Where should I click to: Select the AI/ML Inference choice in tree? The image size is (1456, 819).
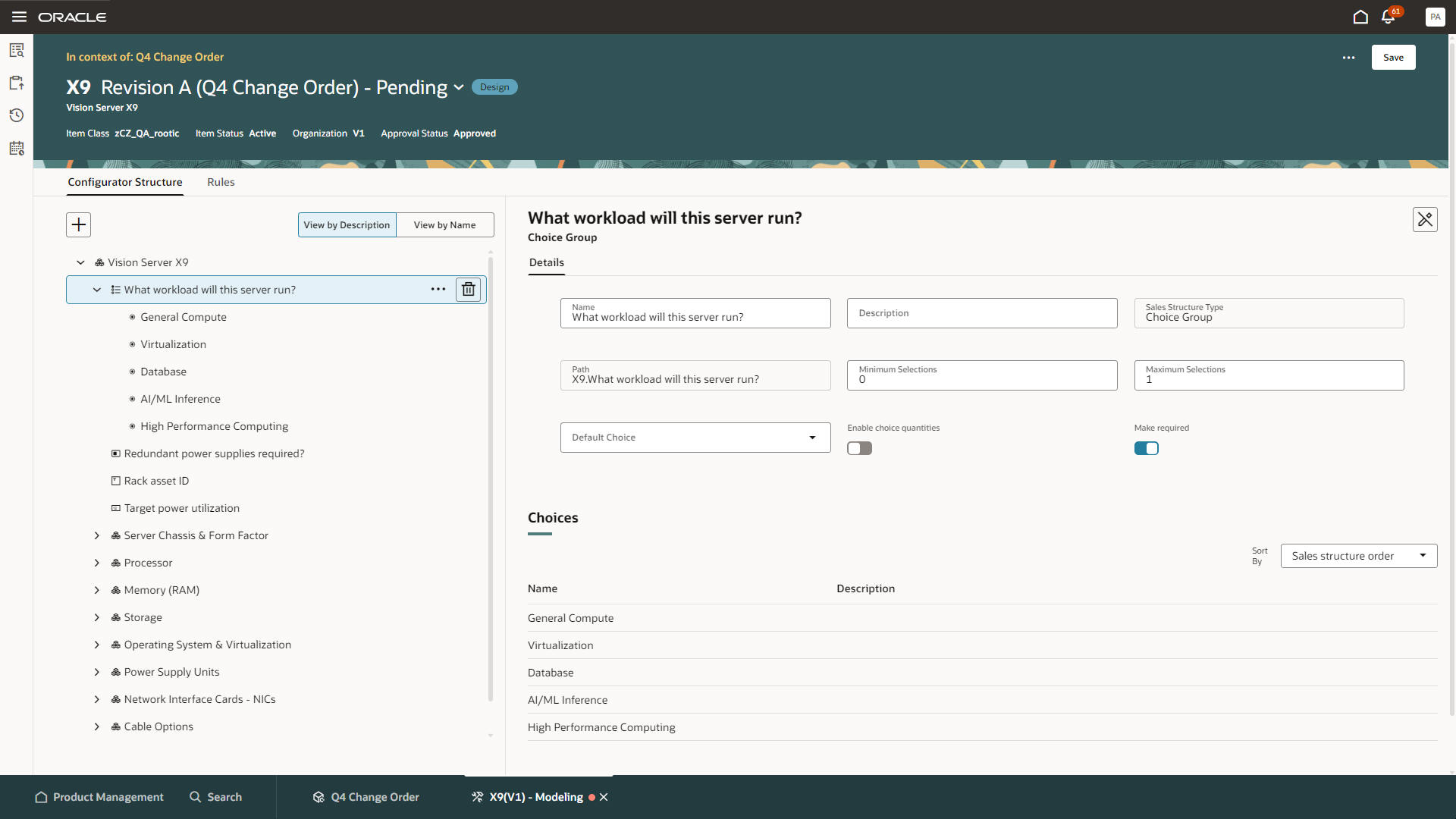(180, 399)
